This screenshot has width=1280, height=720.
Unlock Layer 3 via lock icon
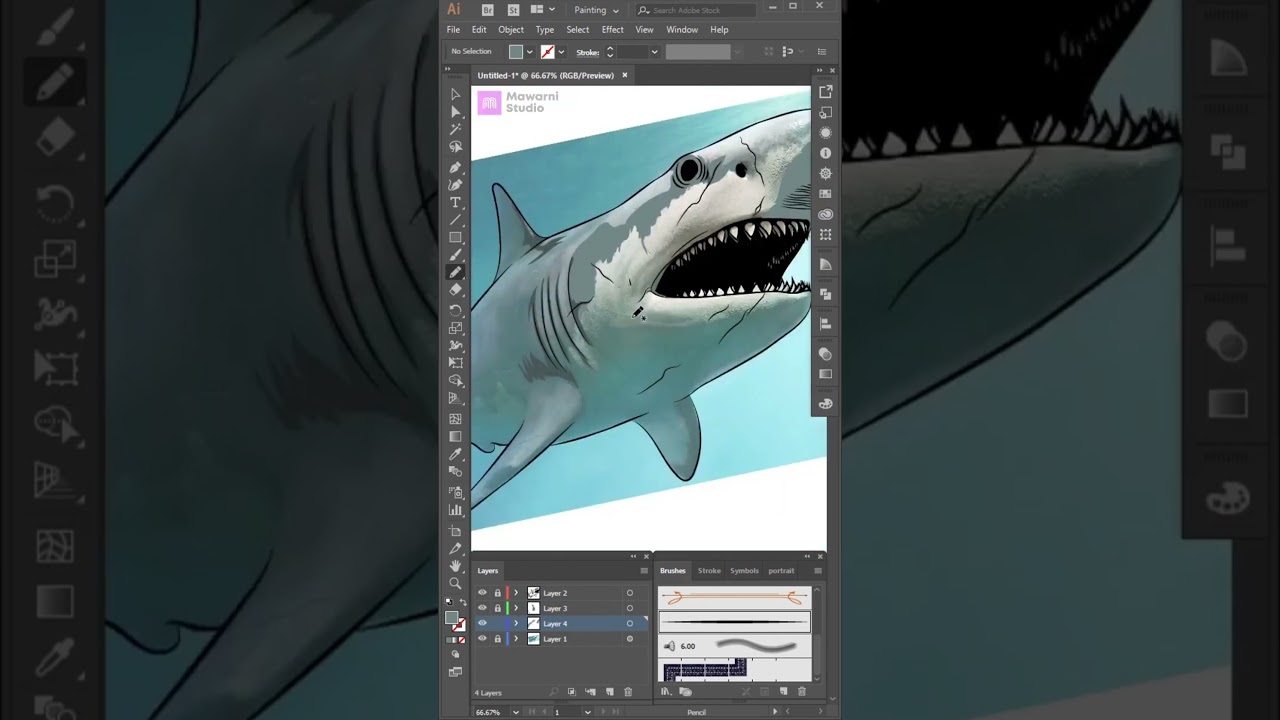(497, 608)
